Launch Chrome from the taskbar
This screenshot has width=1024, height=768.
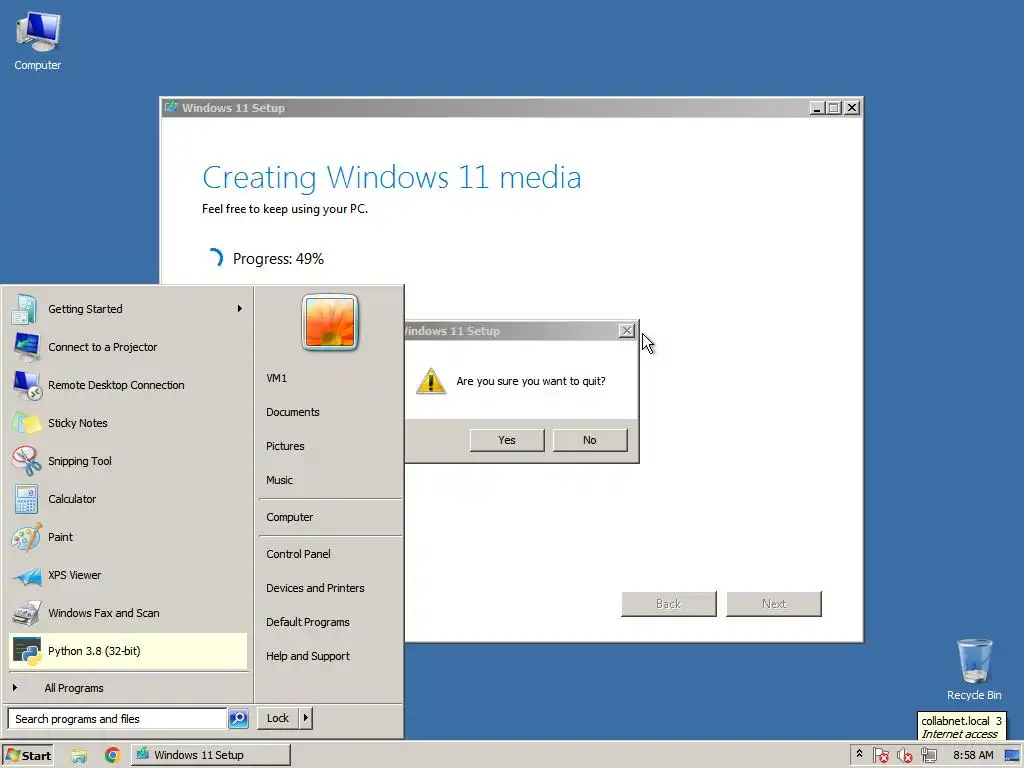112,755
